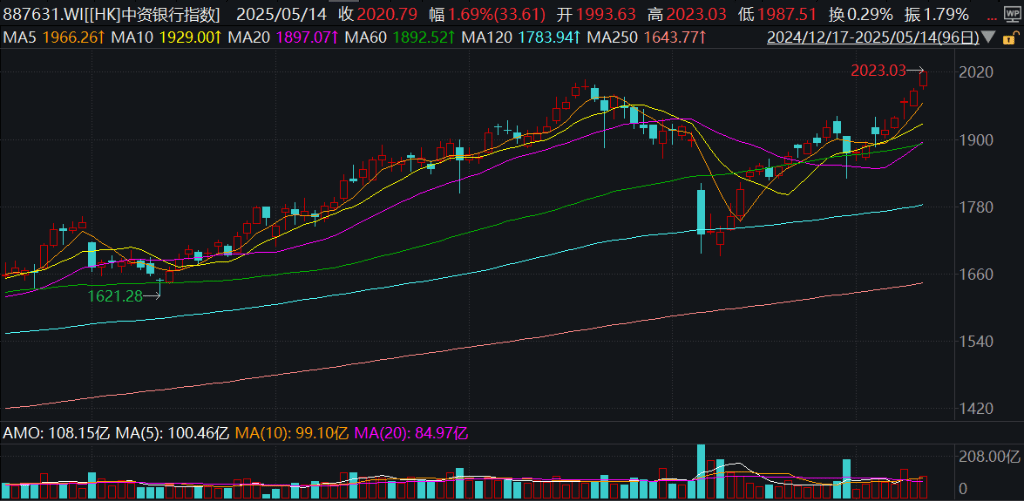Select the 887631.WI index title

110,14
